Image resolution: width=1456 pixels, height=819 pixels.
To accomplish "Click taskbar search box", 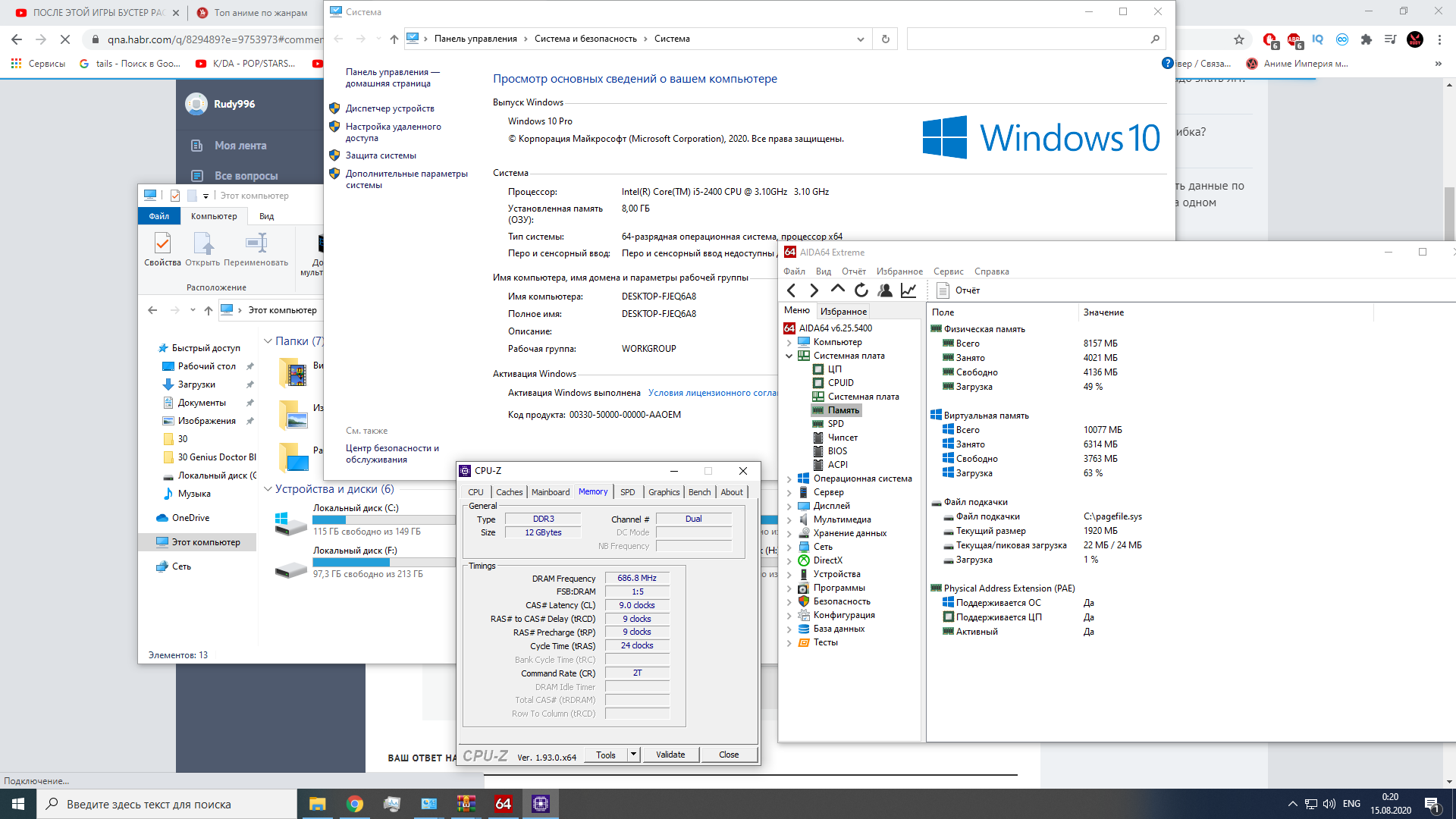I will tap(167, 804).
